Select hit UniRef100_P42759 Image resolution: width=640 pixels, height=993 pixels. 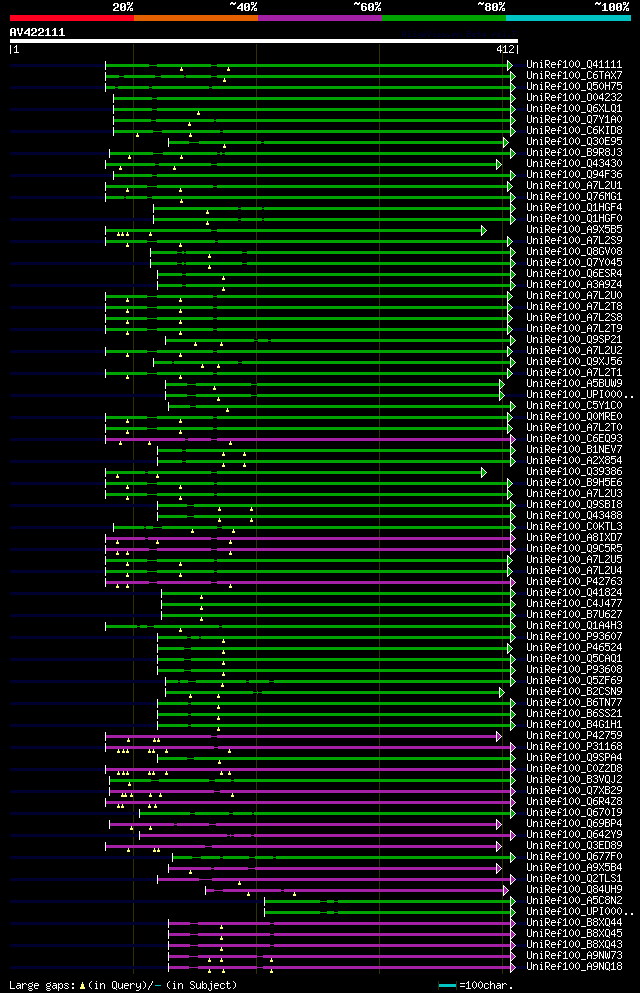click(574, 736)
